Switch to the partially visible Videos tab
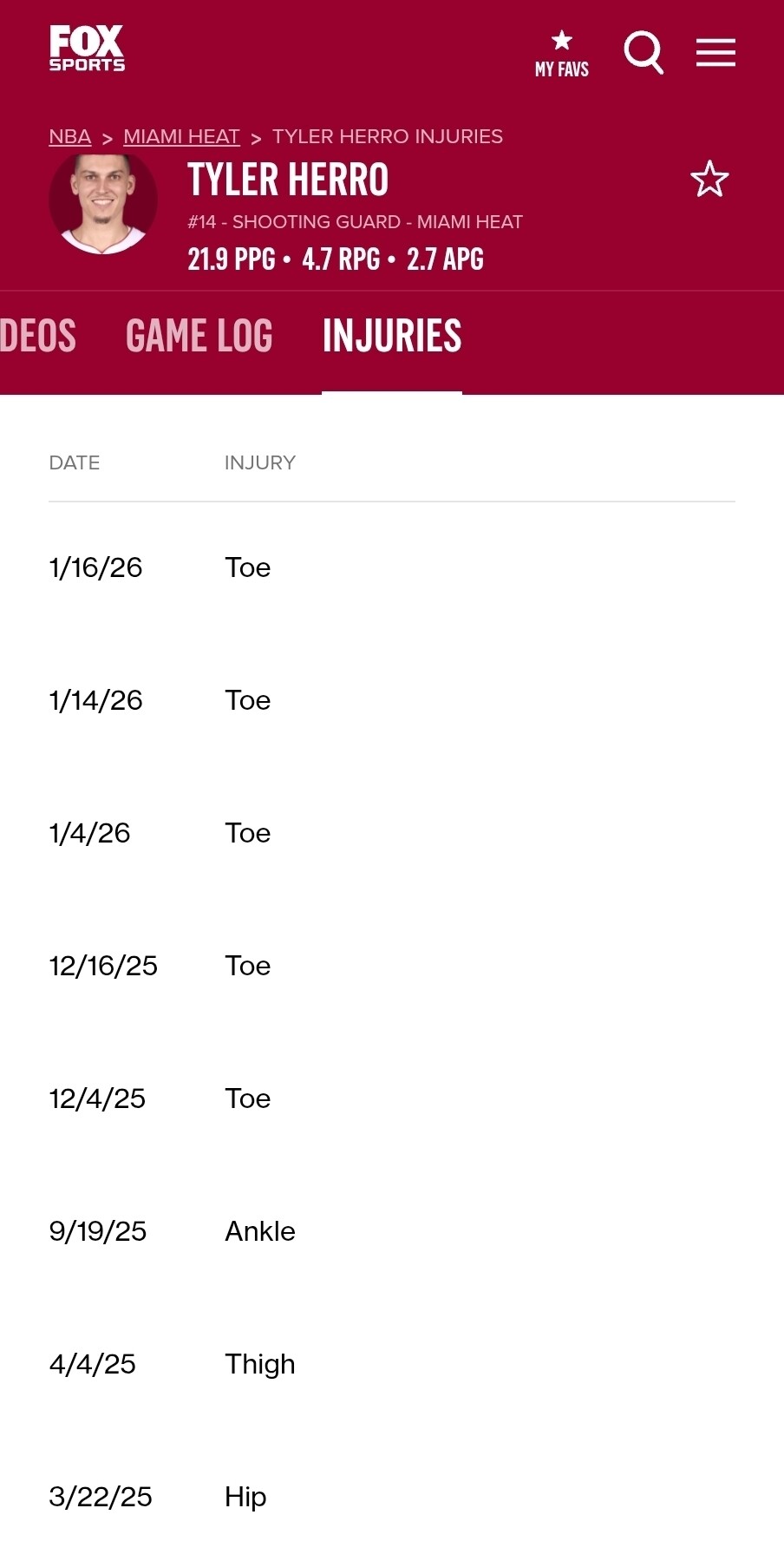This screenshot has width=784, height=1541. pos(37,337)
